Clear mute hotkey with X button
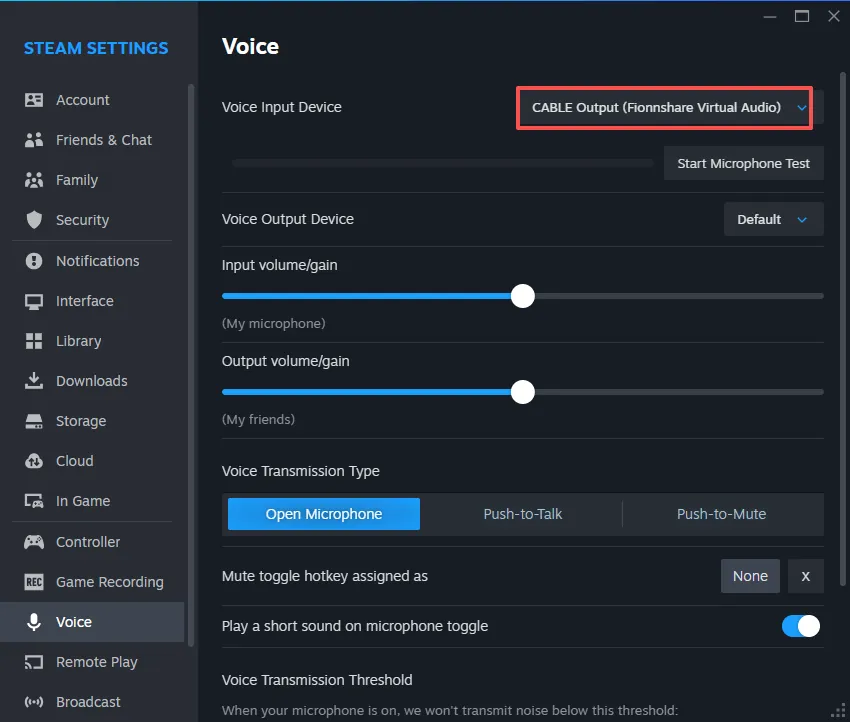 tap(806, 576)
